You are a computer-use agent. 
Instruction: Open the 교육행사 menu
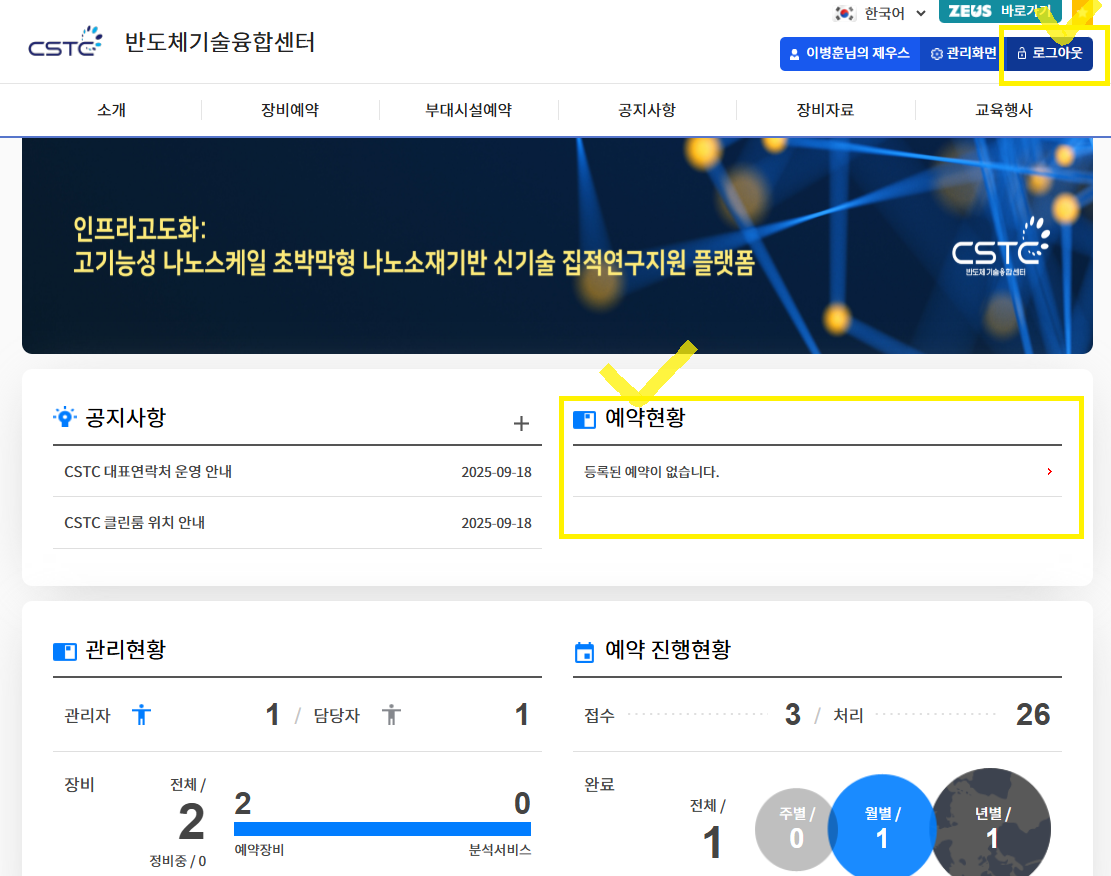coord(1004,110)
